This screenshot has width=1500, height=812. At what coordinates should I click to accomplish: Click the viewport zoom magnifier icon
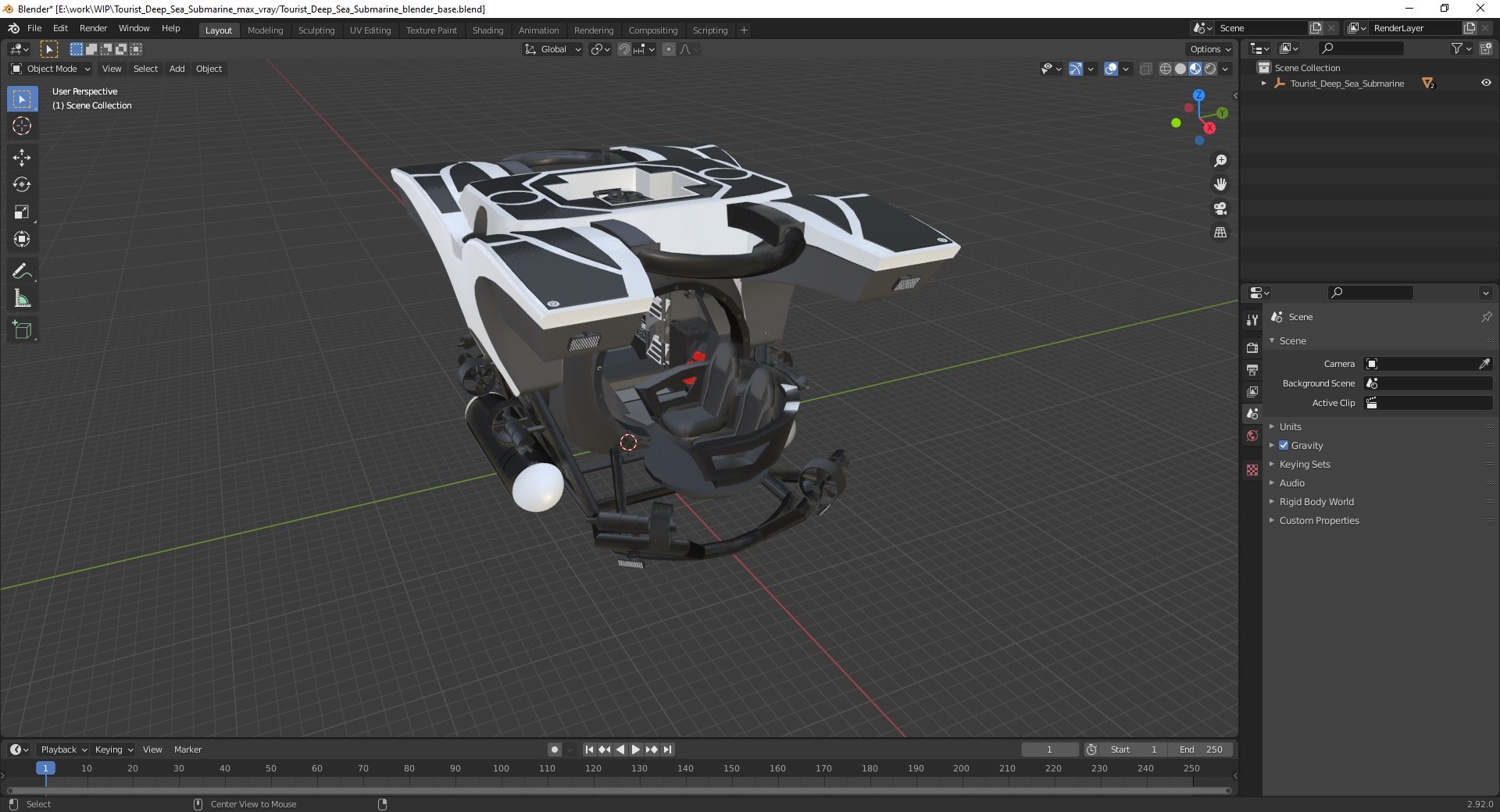tap(1220, 161)
